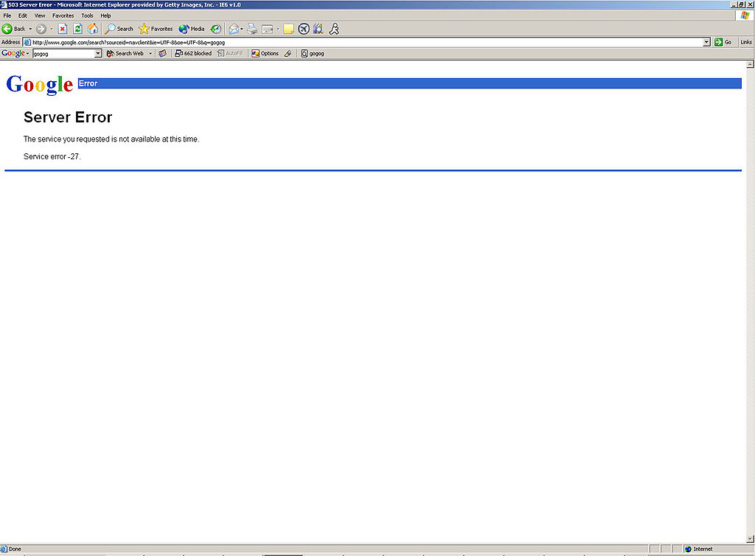Click the Search Web toolbar button
The image size is (755, 556).
[125, 53]
